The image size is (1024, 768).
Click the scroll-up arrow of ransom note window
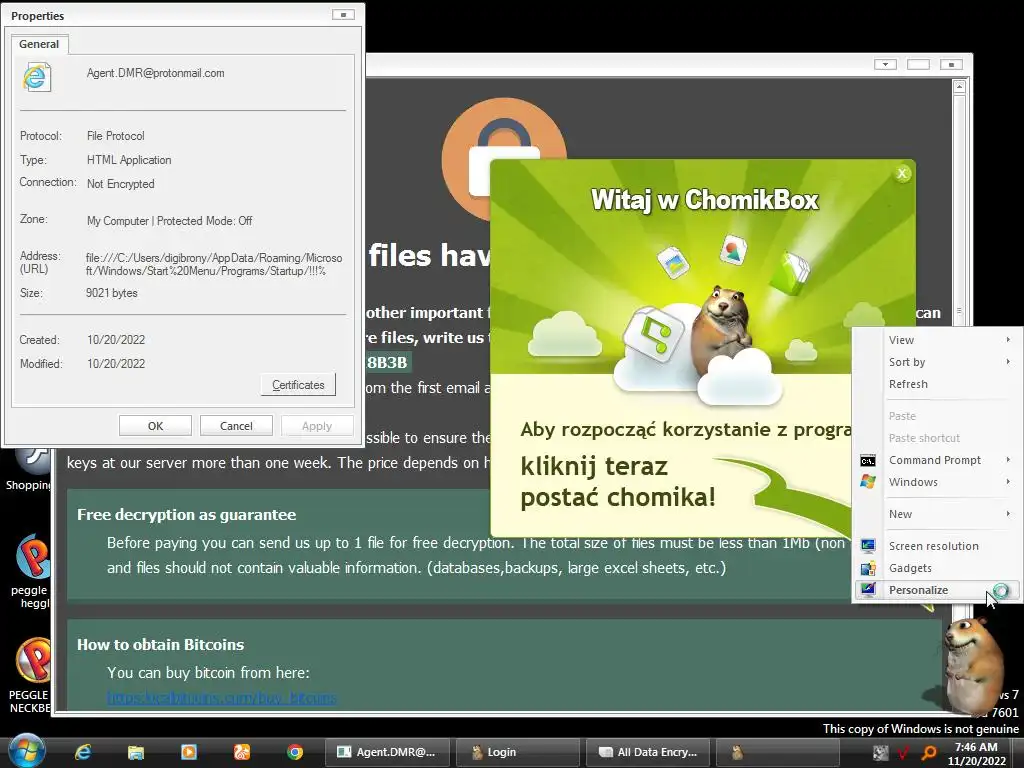pyautogui.click(x=959, y=86)
